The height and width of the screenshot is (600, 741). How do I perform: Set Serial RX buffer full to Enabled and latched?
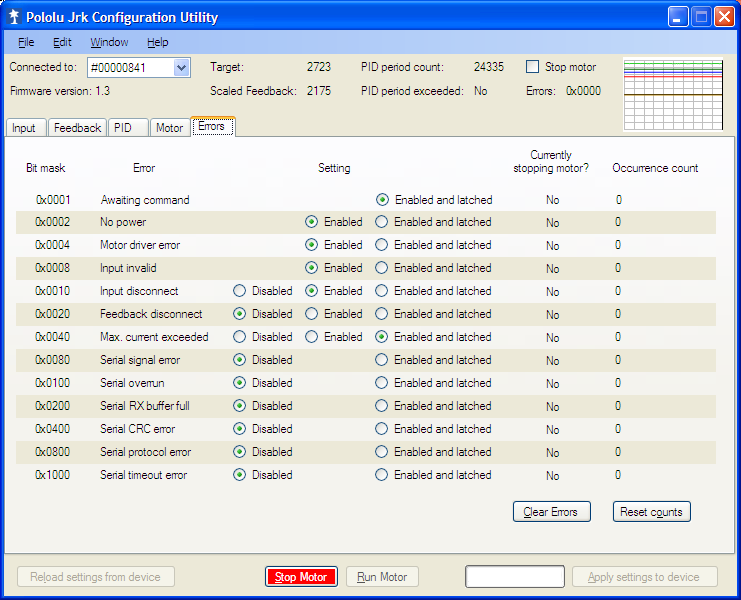[381, 406]
